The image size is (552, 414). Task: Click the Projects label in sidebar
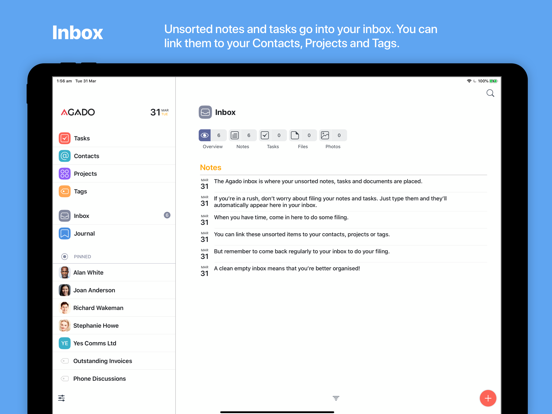(85, 174)
